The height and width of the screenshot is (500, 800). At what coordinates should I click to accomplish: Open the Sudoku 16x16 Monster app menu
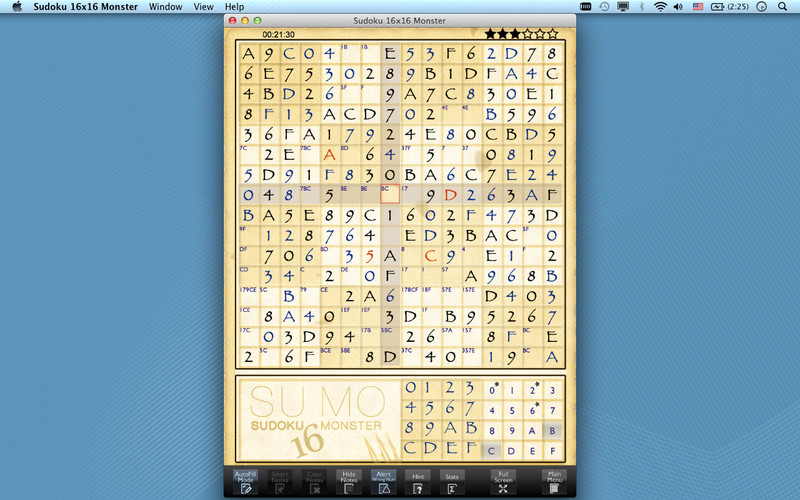tap(86, 7)
